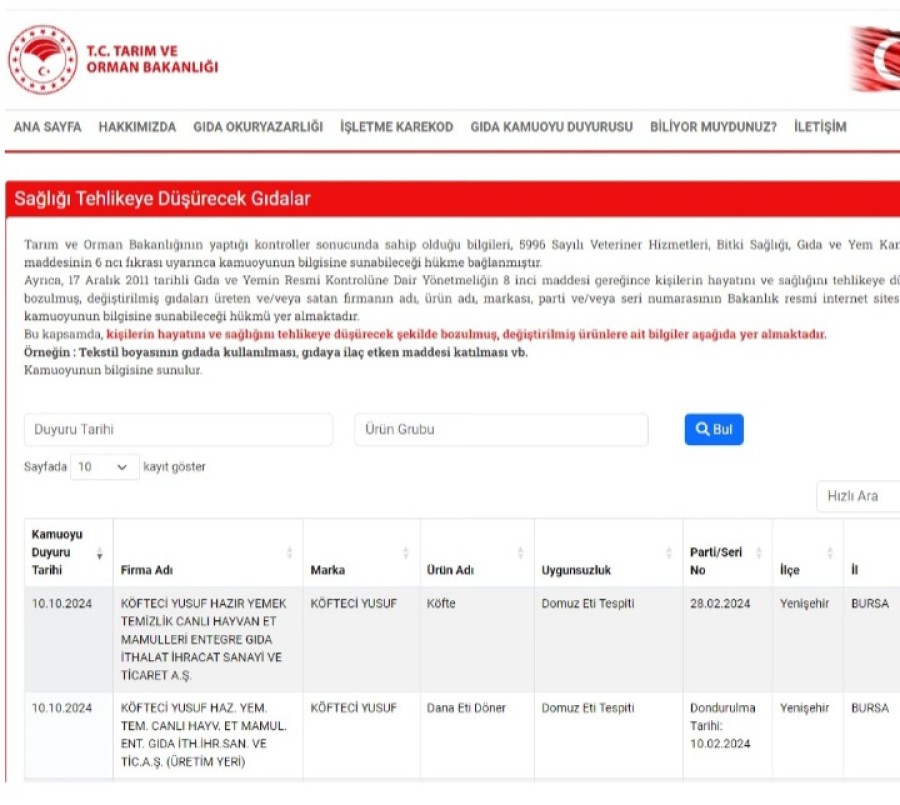Select the 10.10.2024 date in Döner row
The width and height of the screenshot is (900, 805).
pyautogui.click(x=62, y=708)
